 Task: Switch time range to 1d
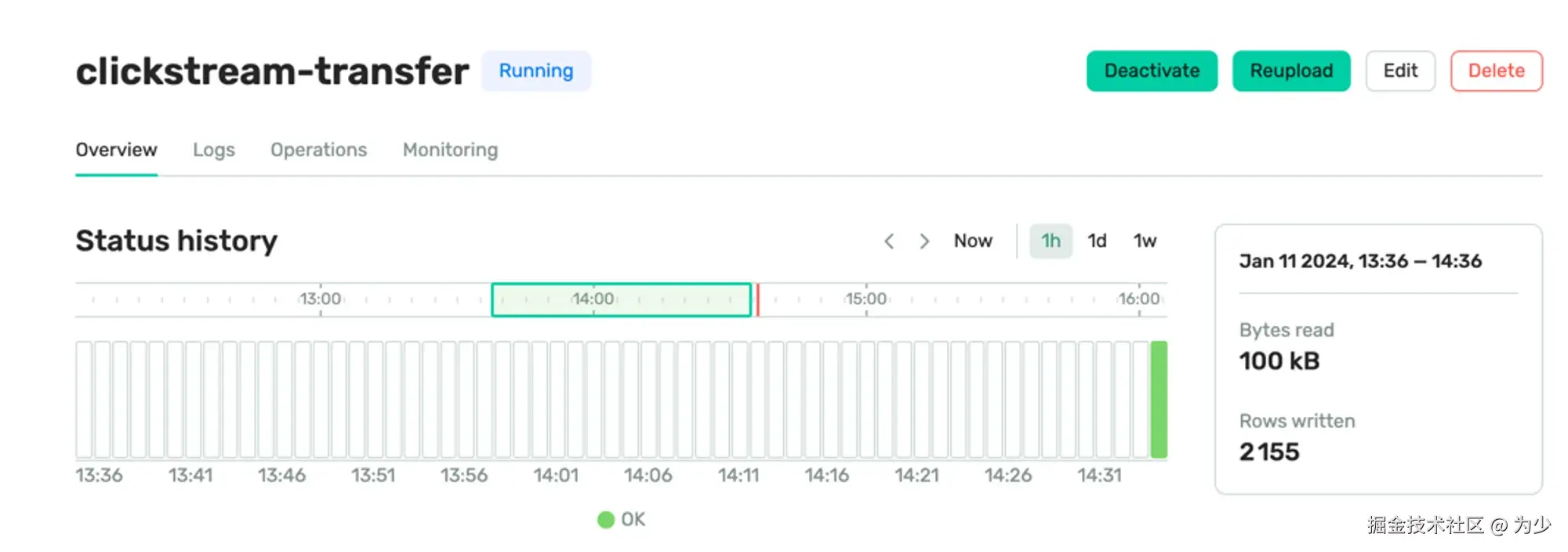pos(1097,241)
